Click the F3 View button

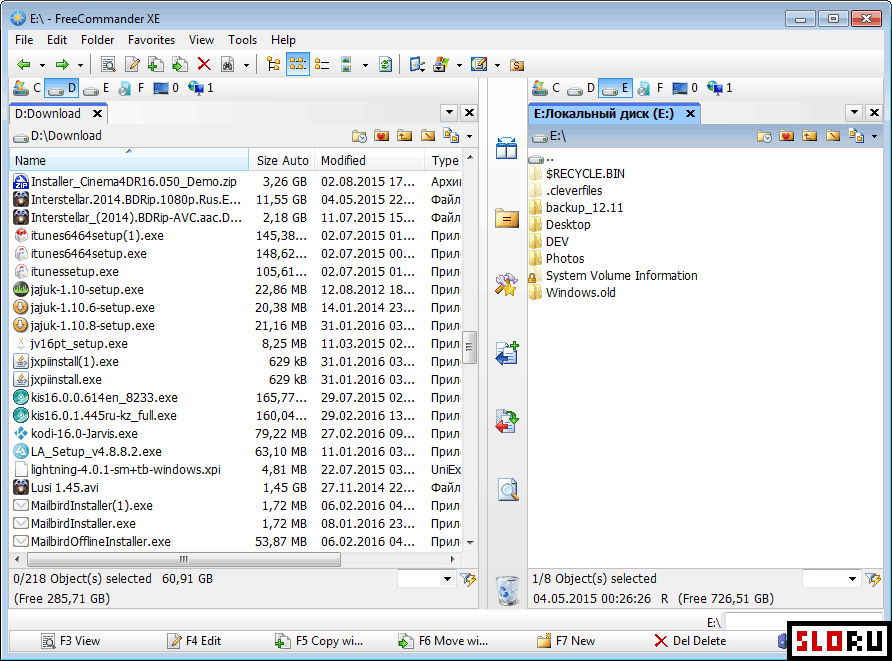click(x=71, y=641)
